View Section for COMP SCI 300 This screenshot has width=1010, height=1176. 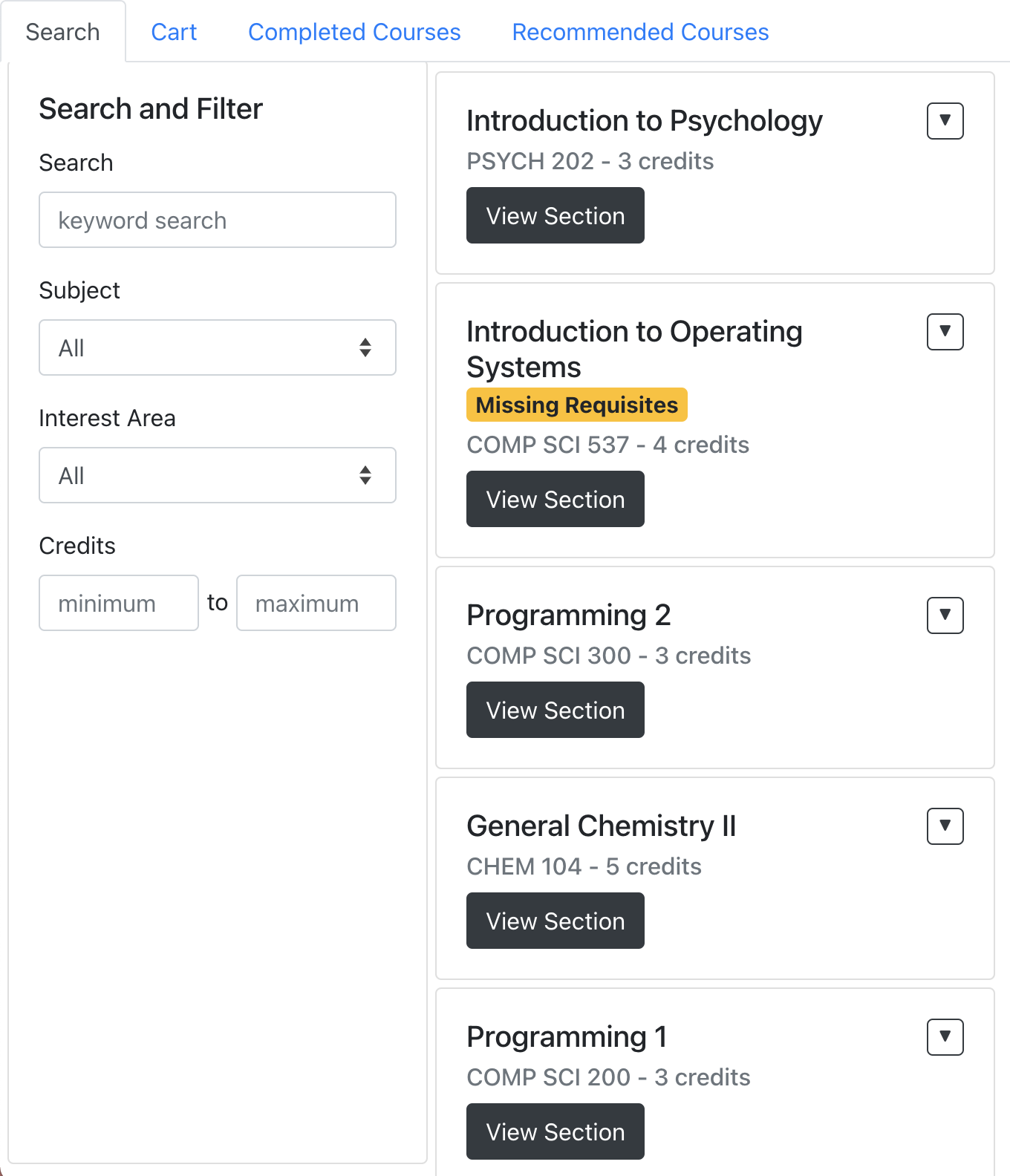pos(555,710)
